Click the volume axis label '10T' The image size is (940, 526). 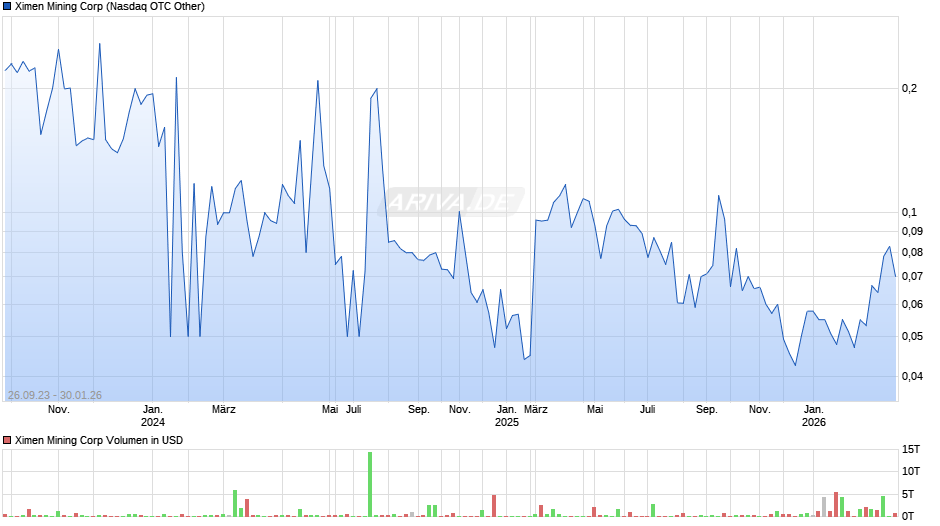[x=911, y=471]
